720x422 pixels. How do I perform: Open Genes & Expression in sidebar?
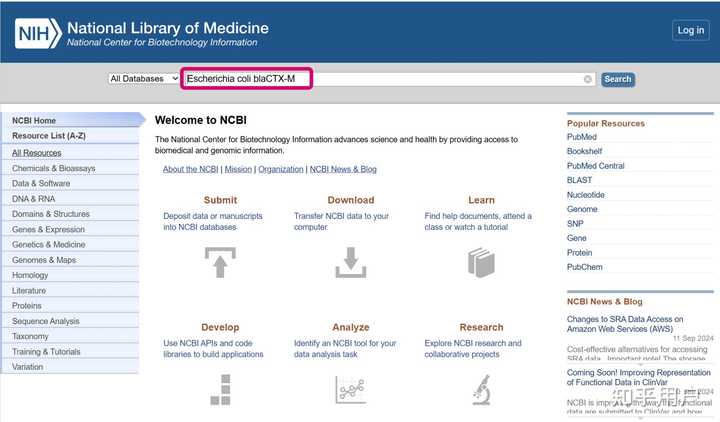(48, 229)
